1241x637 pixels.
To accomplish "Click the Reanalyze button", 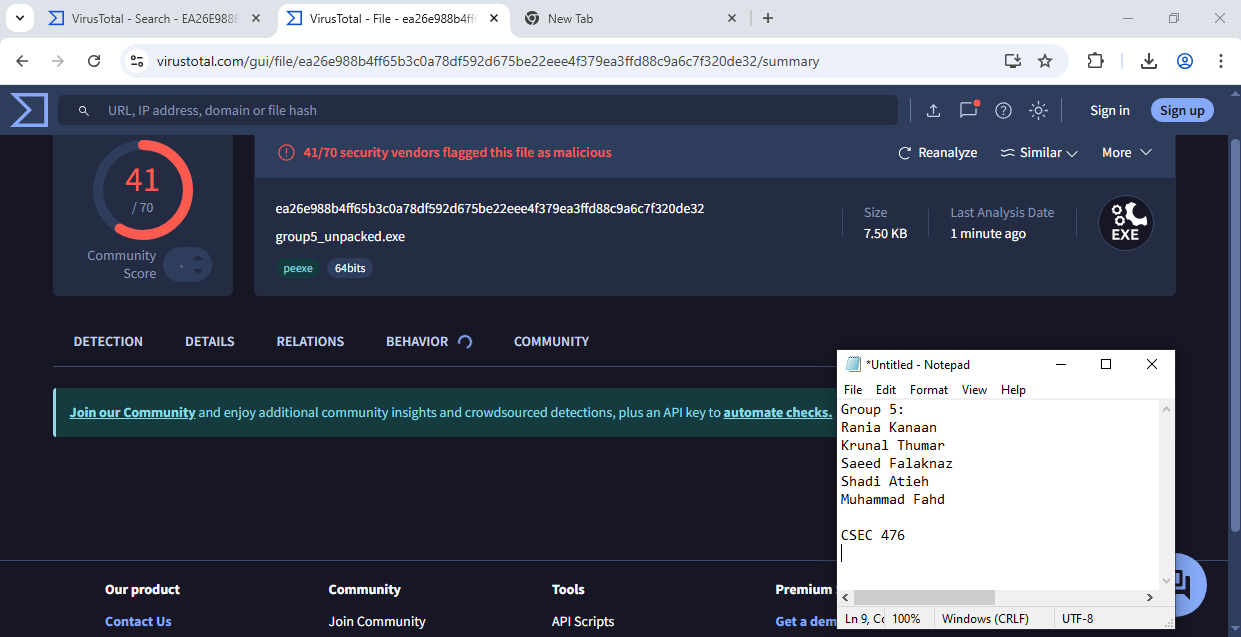I will [937, 153].
